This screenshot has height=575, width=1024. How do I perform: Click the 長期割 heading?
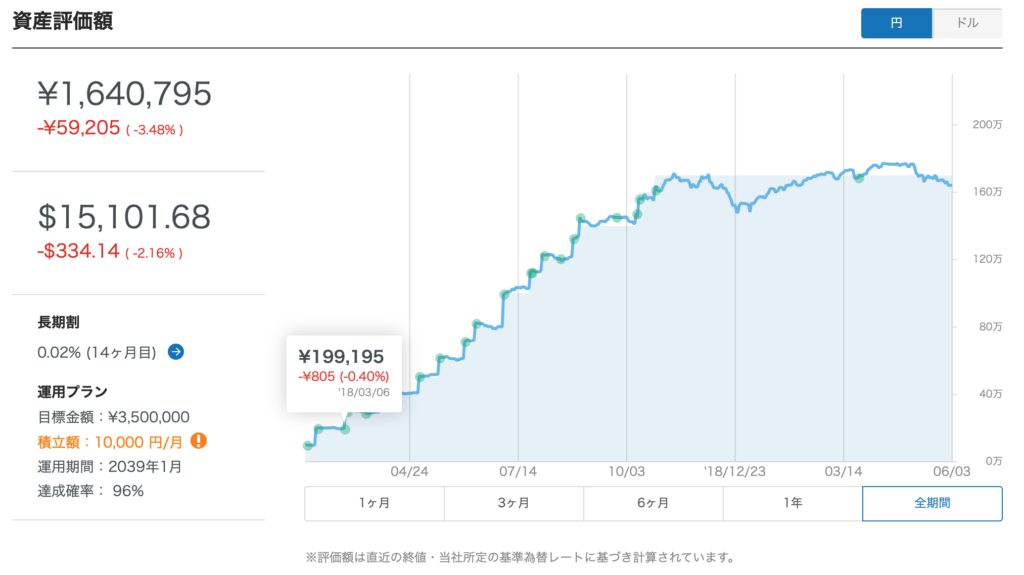point(58,322)
